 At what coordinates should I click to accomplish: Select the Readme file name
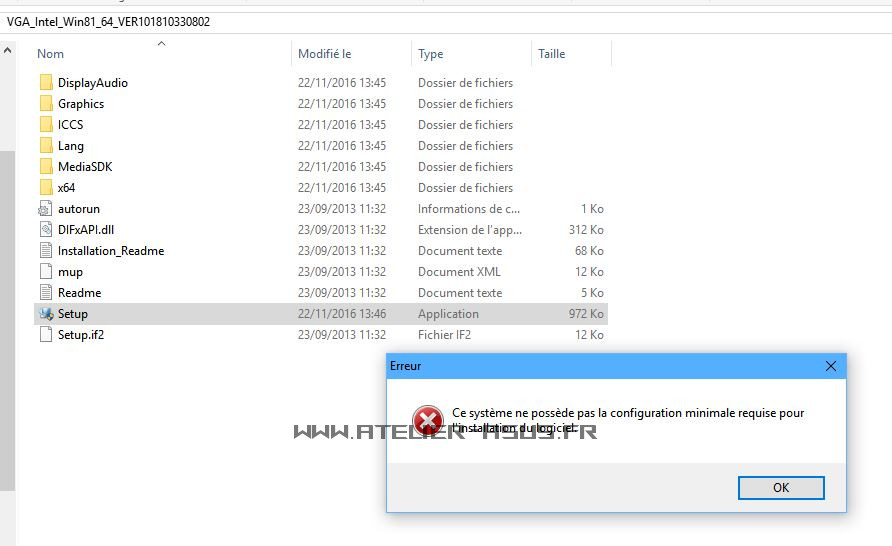[80, 293]
